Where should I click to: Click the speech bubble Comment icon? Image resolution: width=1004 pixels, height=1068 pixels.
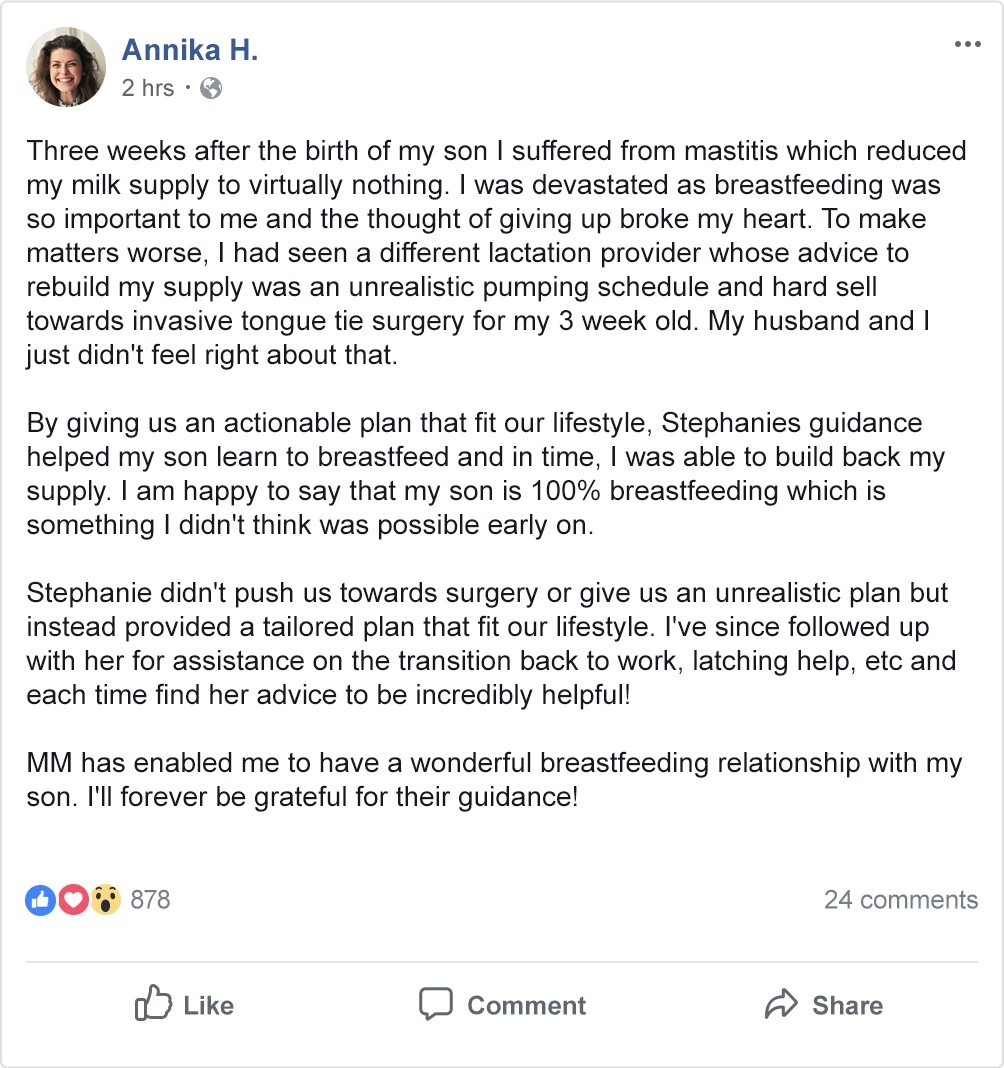436,1004
